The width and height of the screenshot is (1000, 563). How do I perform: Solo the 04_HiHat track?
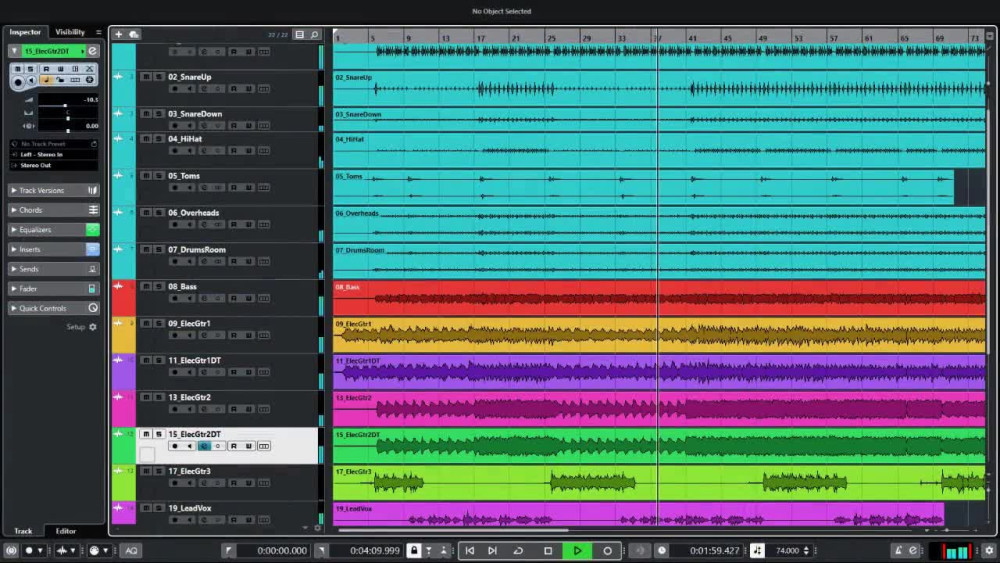tap(159, 138)
